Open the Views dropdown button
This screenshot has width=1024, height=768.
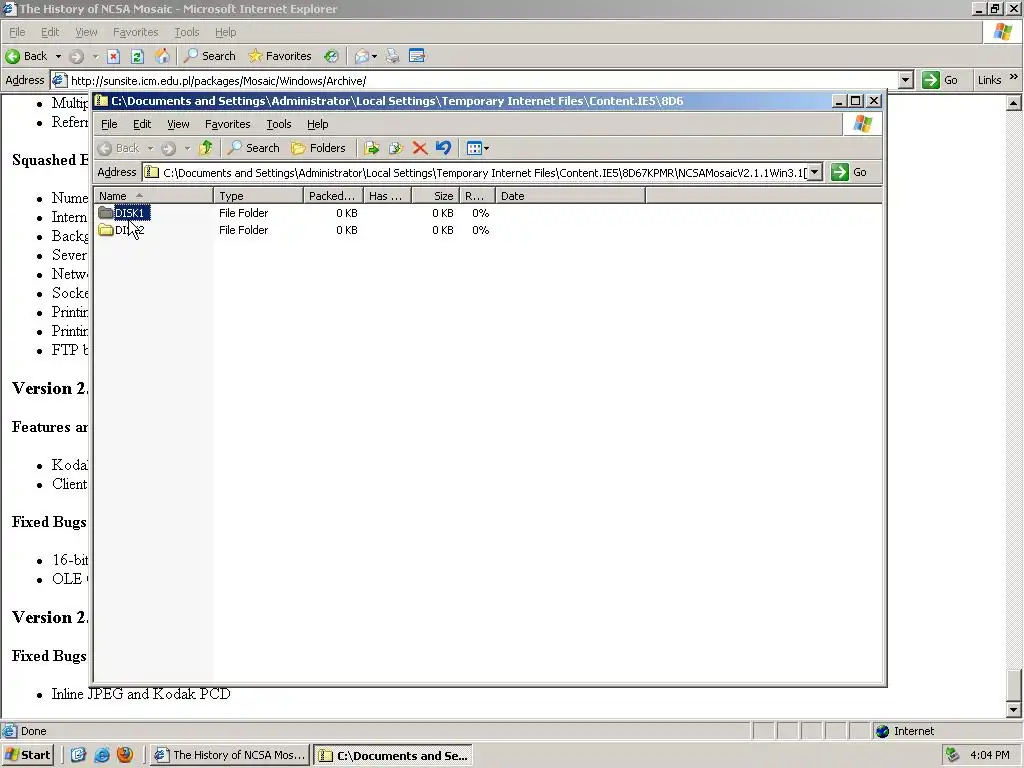pyautogui.click(x=478, y=148)
